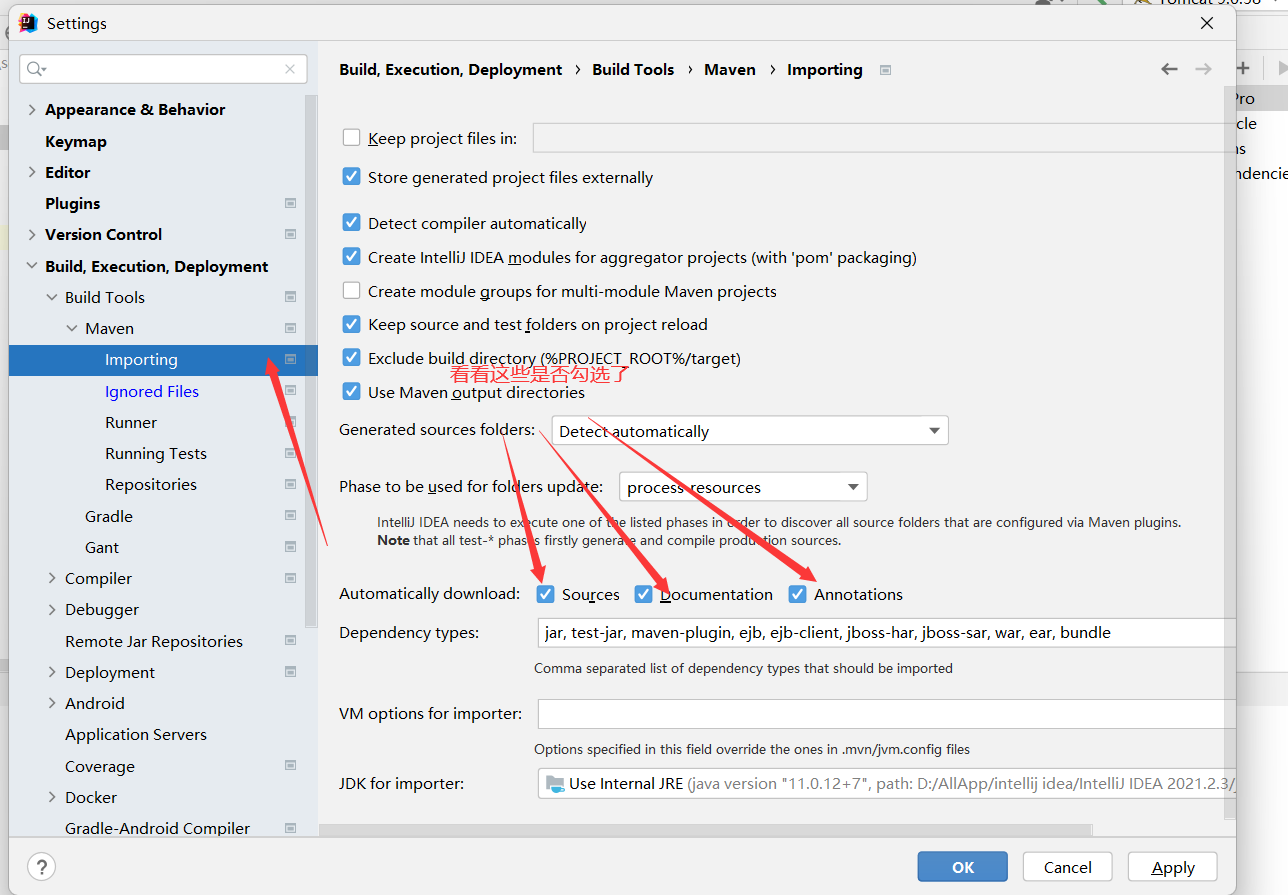Expand the Compiler node
Image resolution: width=1288 pixels, height=895 pixels.
pyautogui.click(x=52, y=578)
